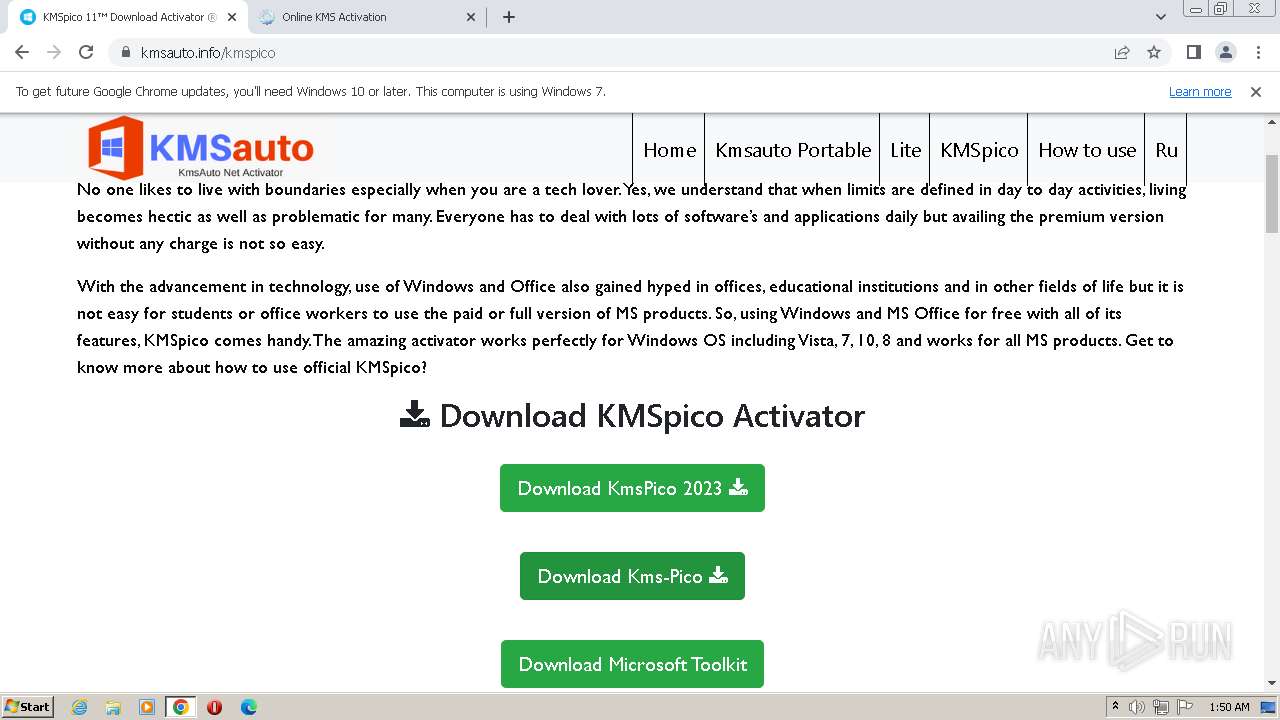Open Action Center flag tray icon
Image resolution: width=1280 pixels, height=720 pixels.
point(1185,707)
